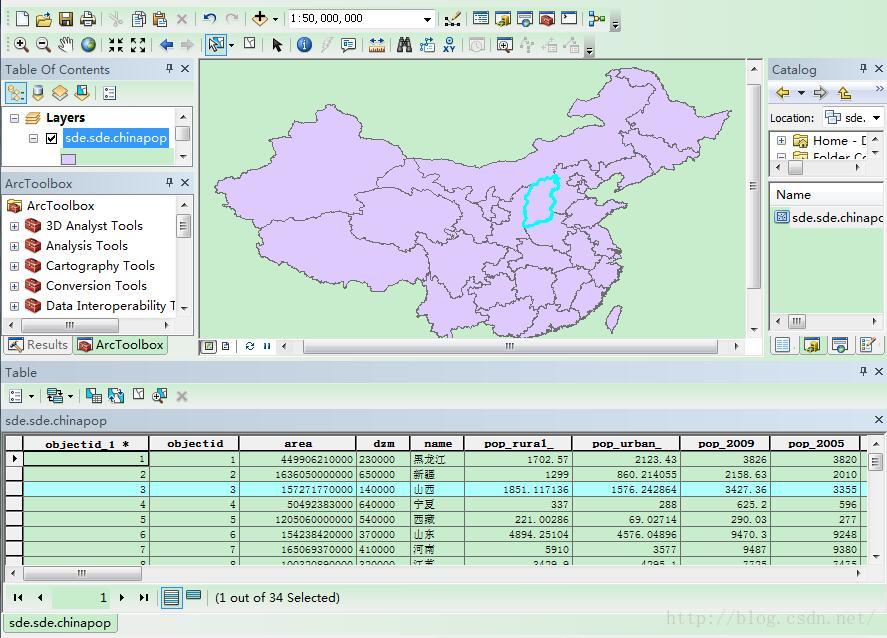Viewport: 887px width, 638px height.
Task: Open the map scale dropdown
Action: (428, 19)
